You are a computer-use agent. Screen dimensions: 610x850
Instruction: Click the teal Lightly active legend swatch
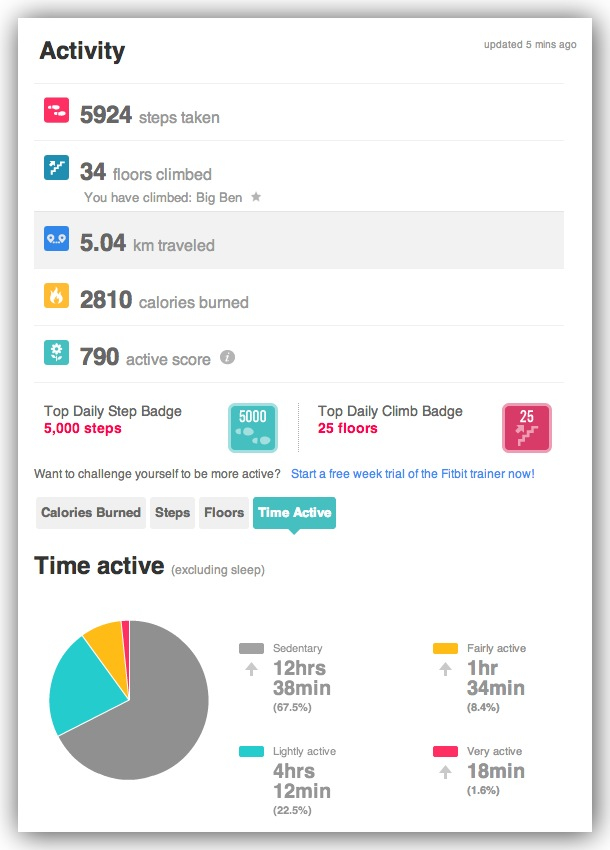252,751
